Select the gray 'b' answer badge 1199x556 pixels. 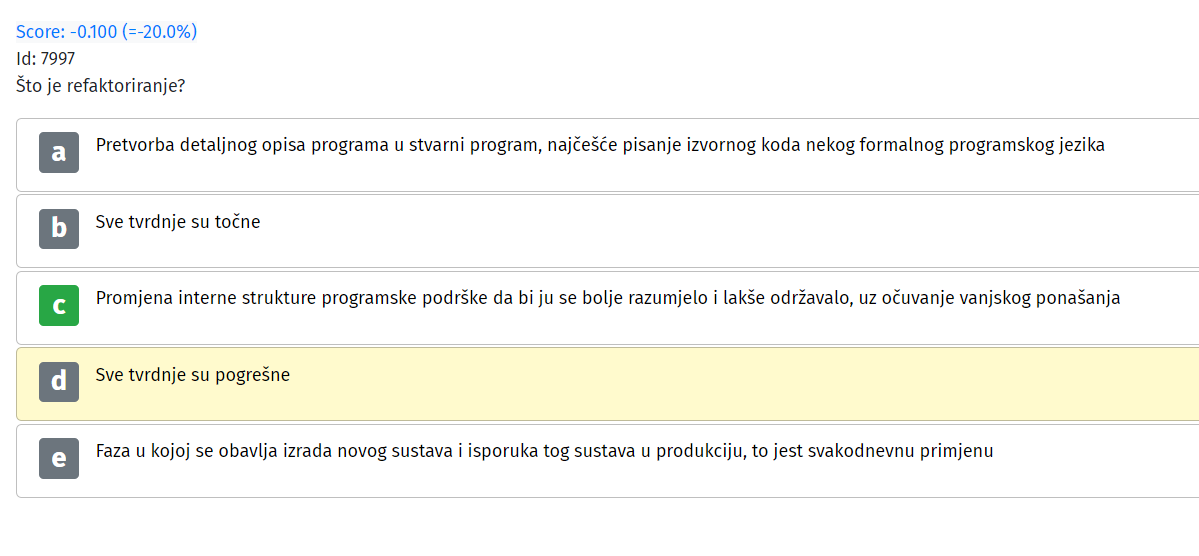[59, 229]
